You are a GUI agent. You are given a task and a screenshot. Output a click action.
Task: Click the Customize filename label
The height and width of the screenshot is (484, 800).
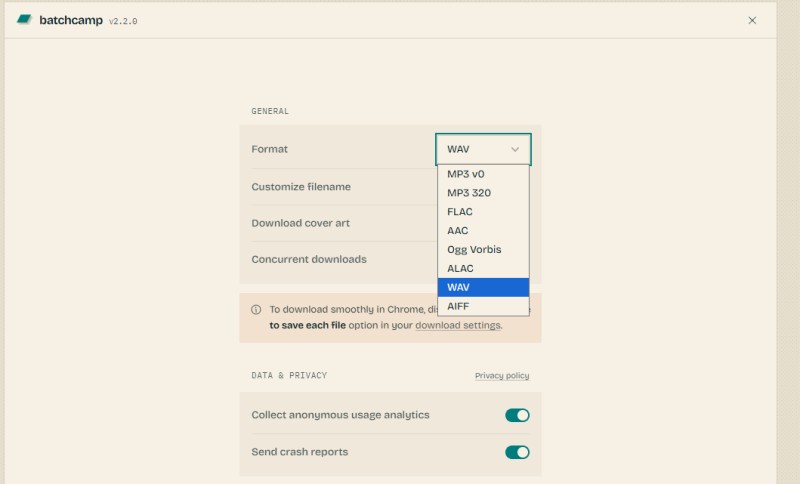tap(301, 187)
